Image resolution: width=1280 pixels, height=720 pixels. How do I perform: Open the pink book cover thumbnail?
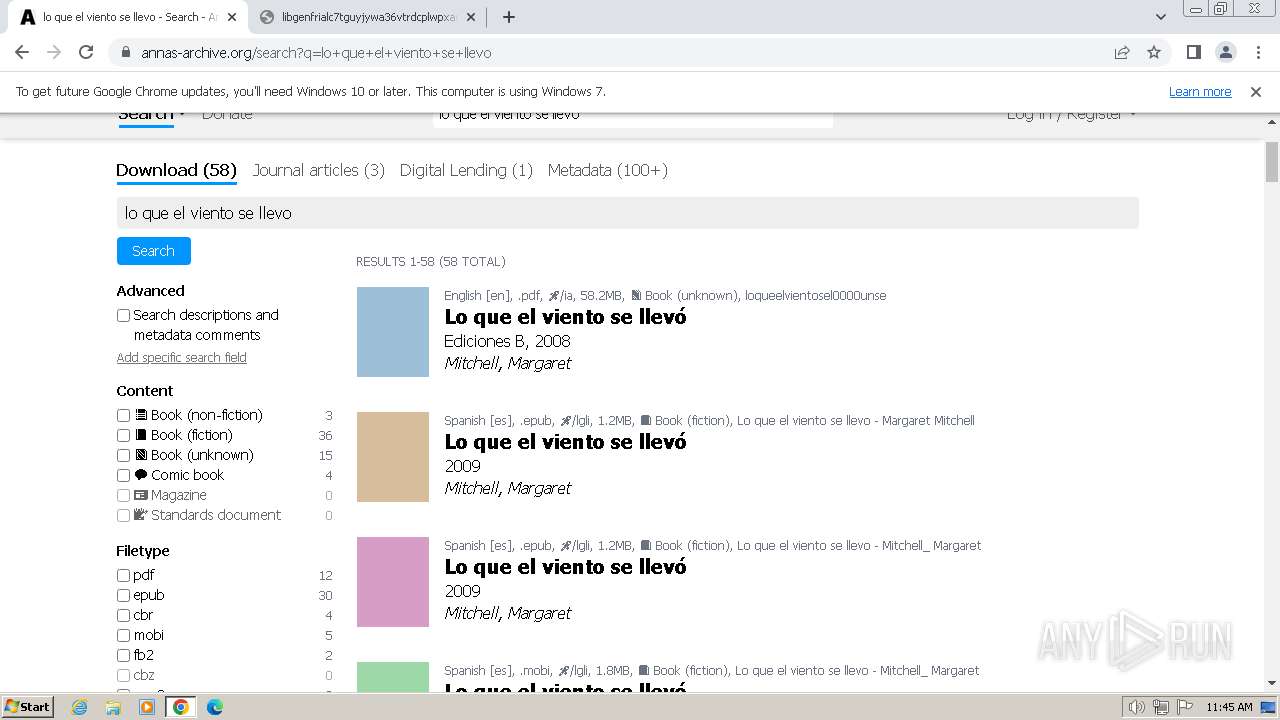click(x=392, y=582)
